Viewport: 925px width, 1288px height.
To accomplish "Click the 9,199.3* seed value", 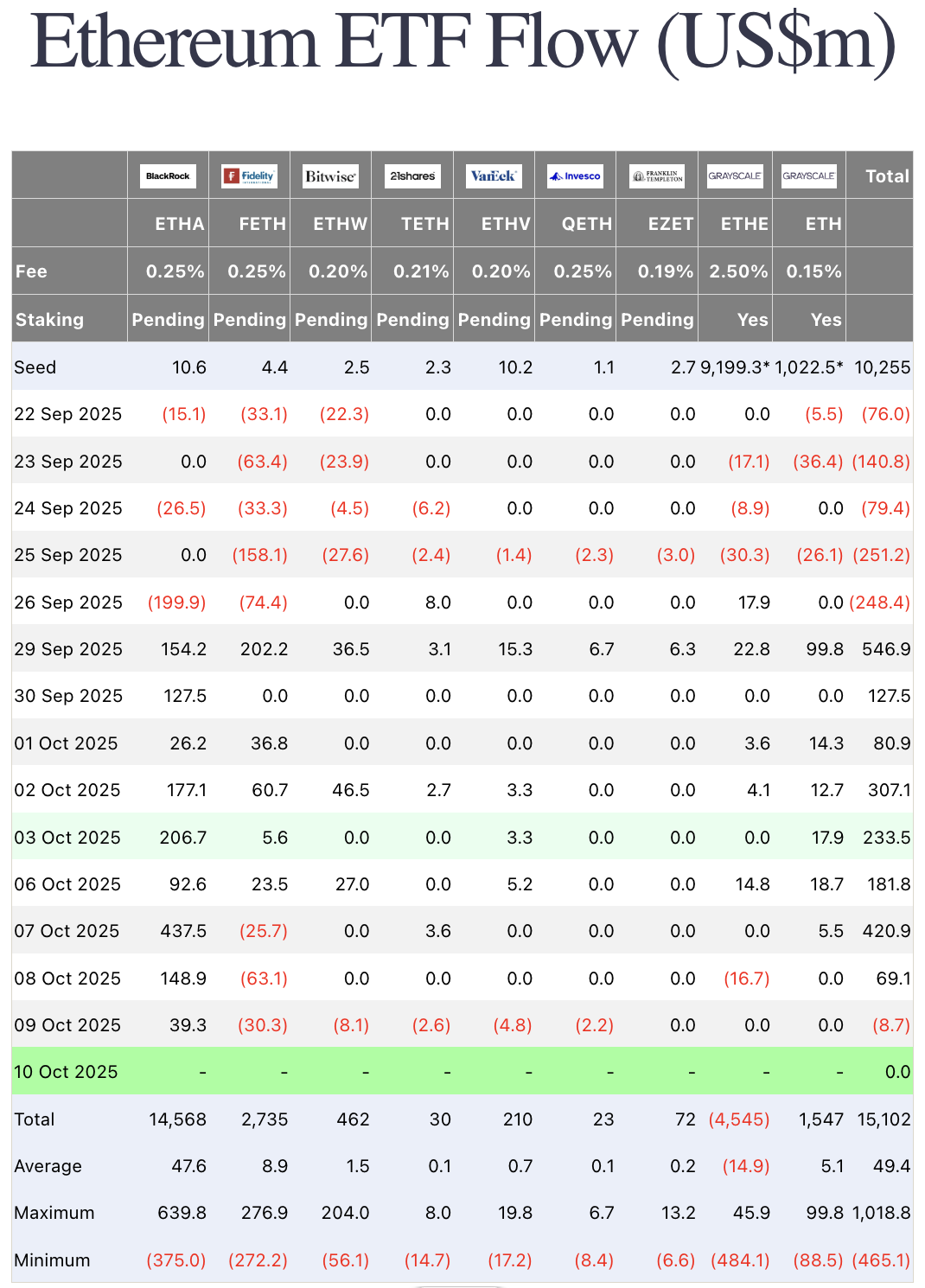I will click(x=735, y=367).
